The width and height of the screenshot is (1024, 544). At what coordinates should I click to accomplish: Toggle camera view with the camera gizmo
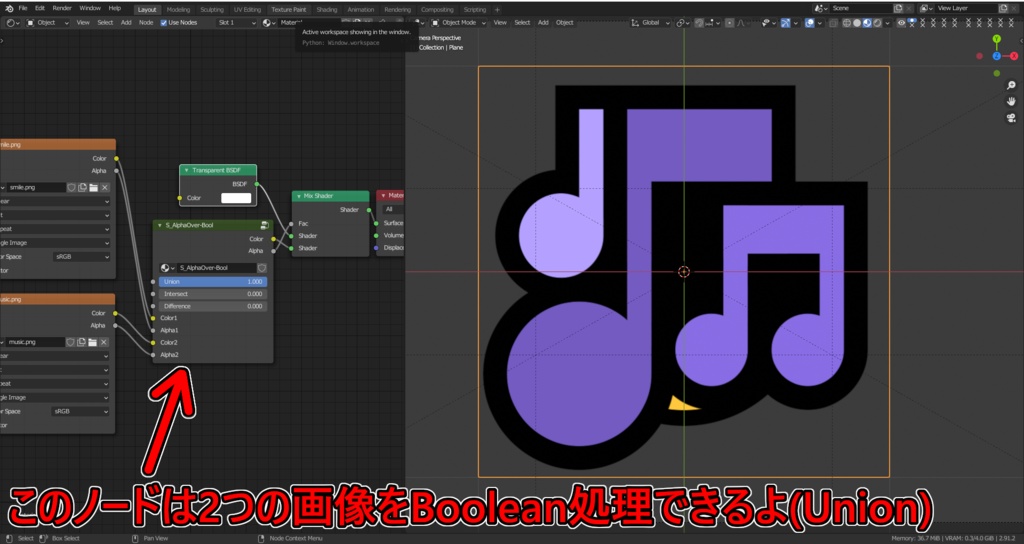click(x=1011, y=118)
